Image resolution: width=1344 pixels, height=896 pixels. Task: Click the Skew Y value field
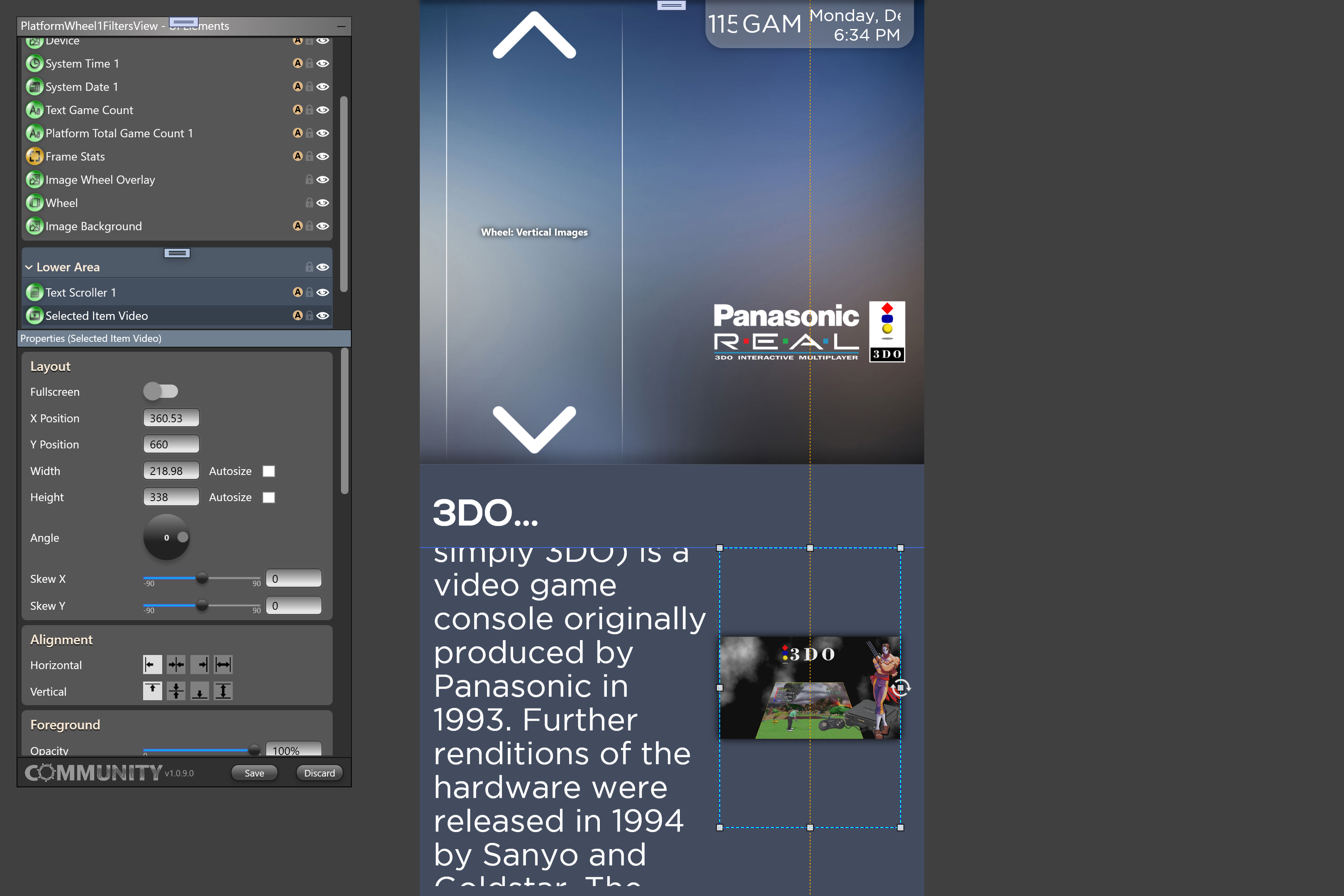[294, 606]
